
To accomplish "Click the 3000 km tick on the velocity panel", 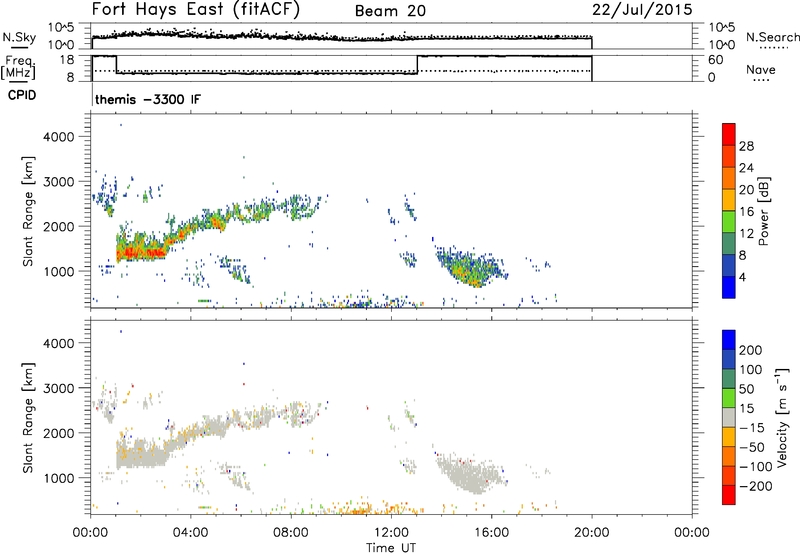I will [59, 388].
